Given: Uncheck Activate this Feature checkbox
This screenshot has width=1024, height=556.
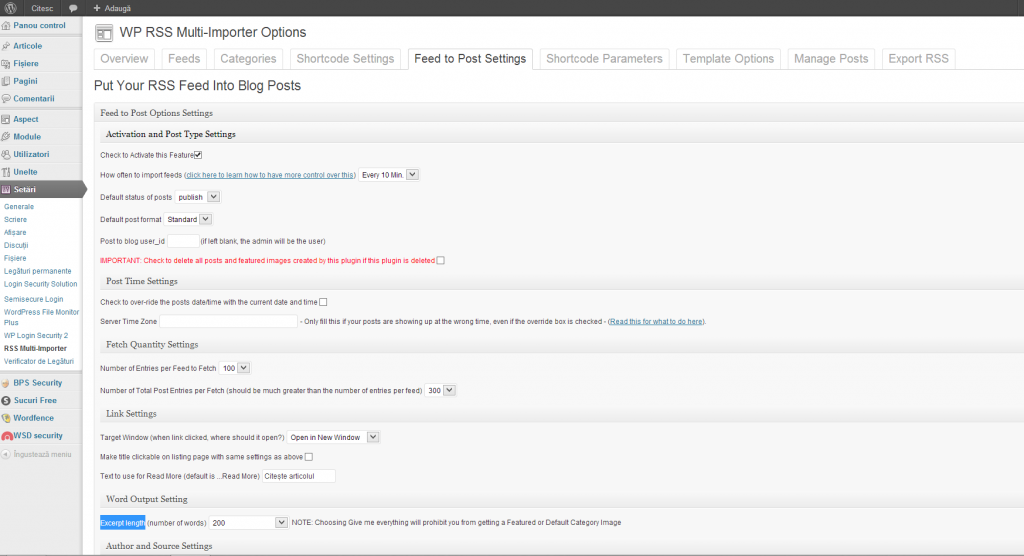Looking at the screenshot, I should point(198,155).
